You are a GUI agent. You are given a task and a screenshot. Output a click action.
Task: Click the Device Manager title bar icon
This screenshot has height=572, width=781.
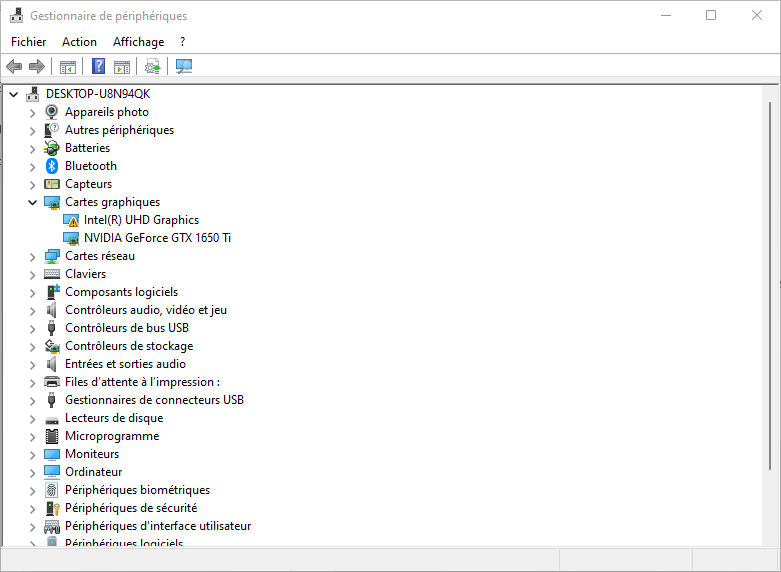[x=16, y=15]
